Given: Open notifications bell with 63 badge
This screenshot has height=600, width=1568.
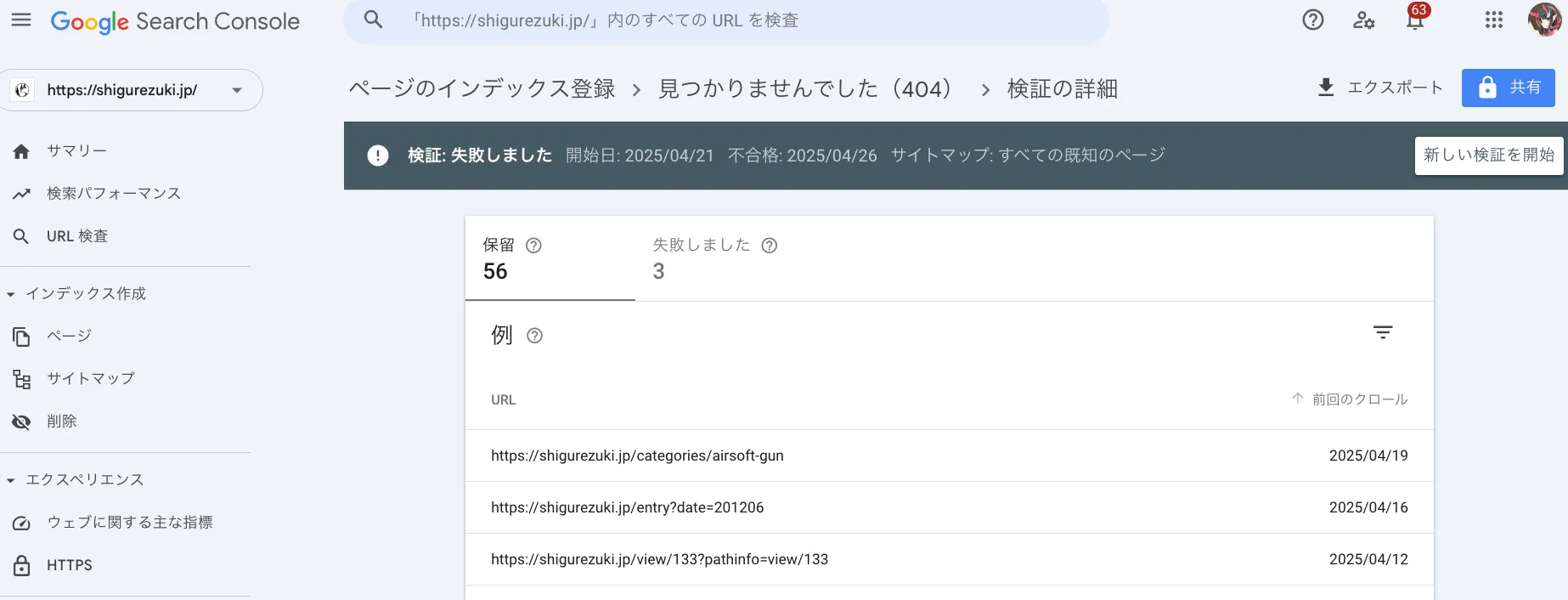Looking at the screenshot, I should (1414, 20).
